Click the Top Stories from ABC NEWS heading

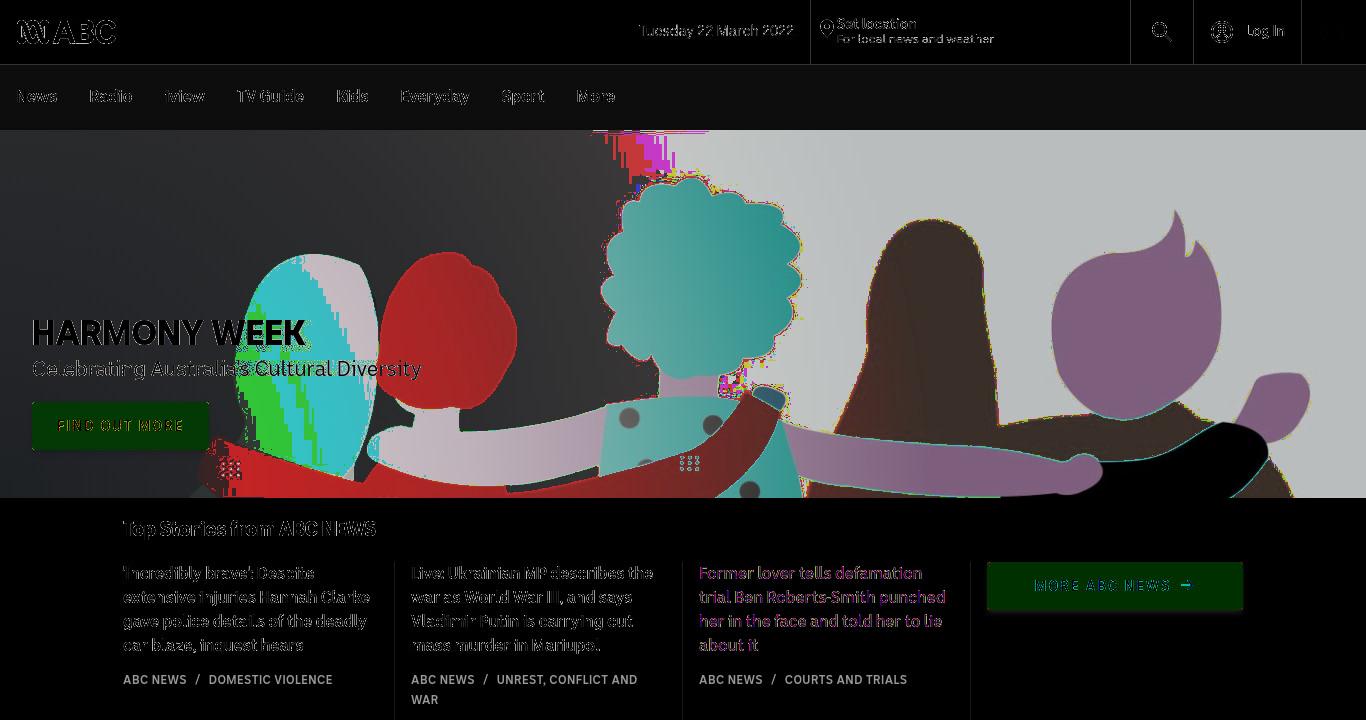(x=249, y=529)
